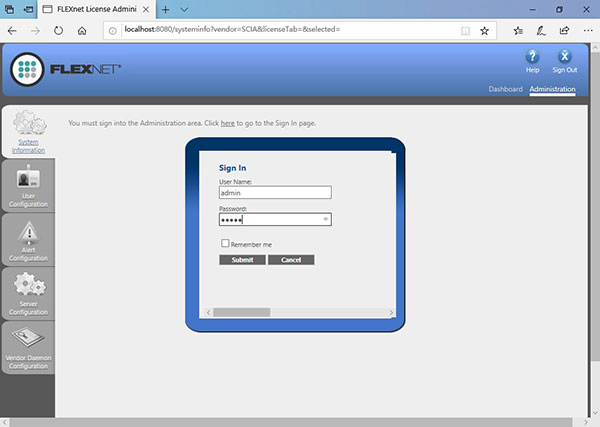
Task: Click the set tabs aside icon
Action: click(28, 10)
